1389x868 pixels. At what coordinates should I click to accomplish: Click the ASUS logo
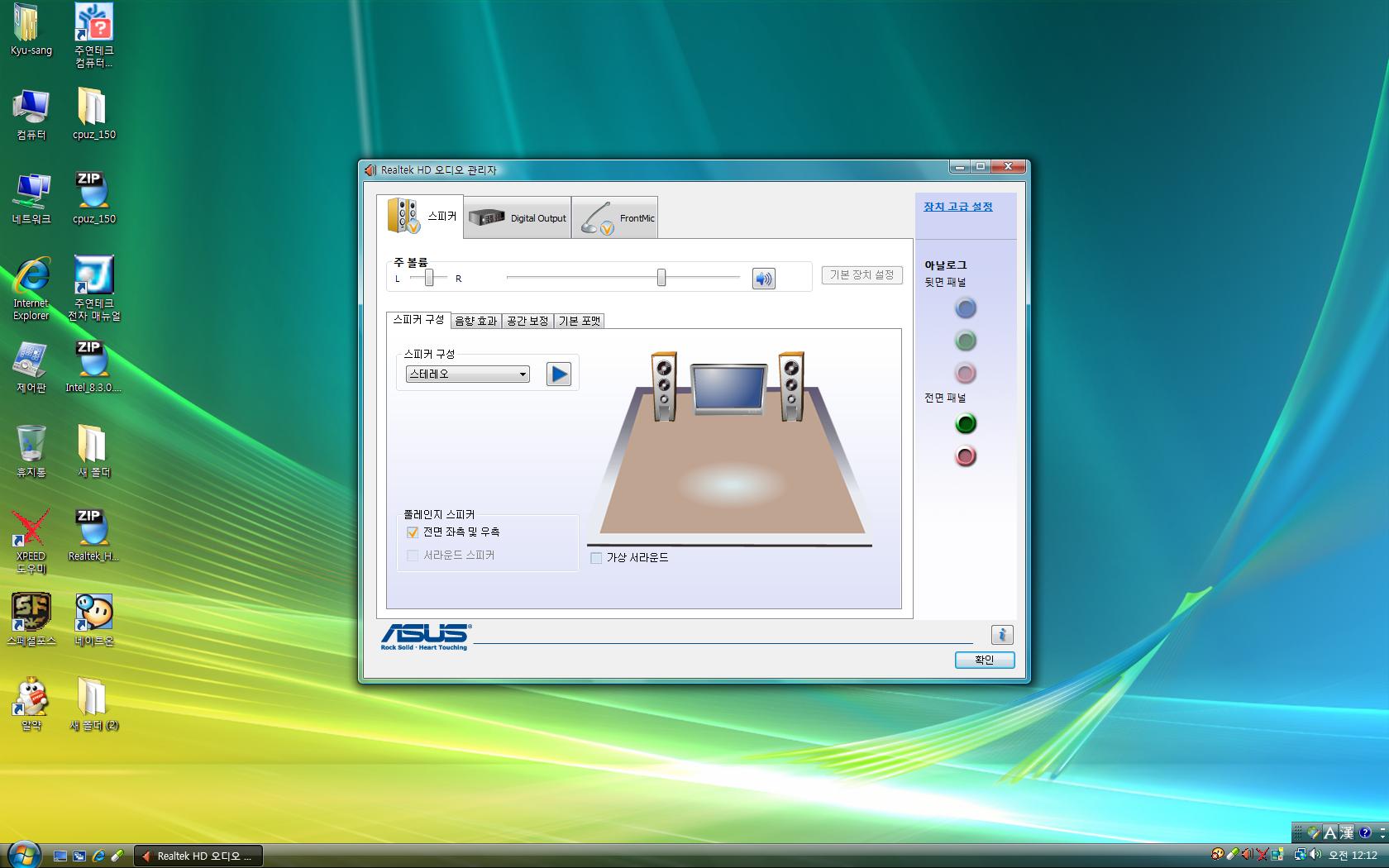[x=426, y=637]
